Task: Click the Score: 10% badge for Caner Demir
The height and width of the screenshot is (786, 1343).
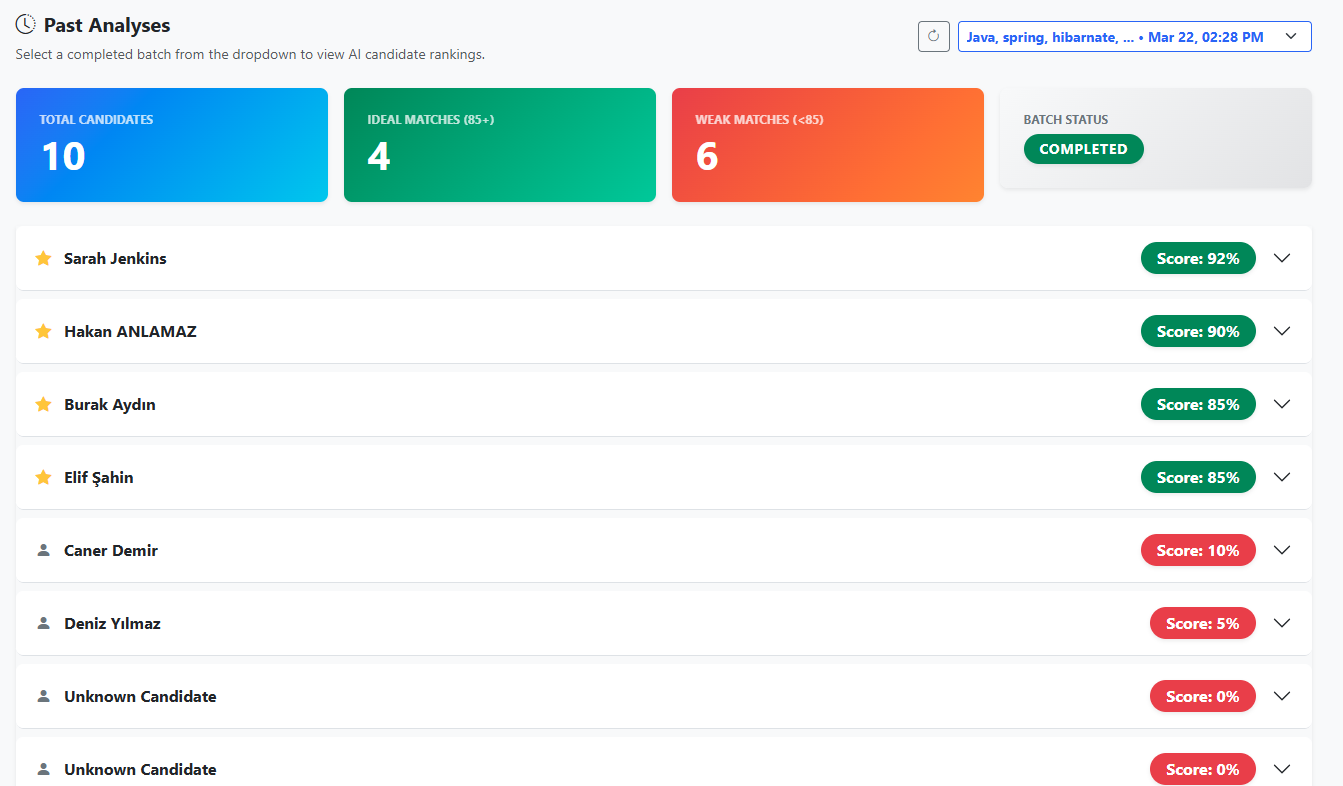Action: click(1198, 550)
